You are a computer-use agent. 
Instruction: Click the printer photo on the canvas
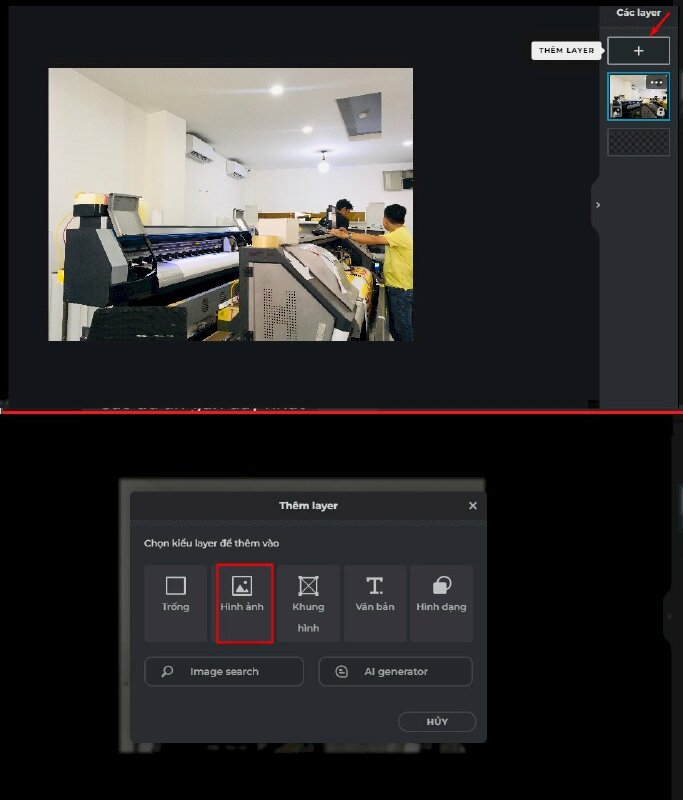[x=230, y=205]
